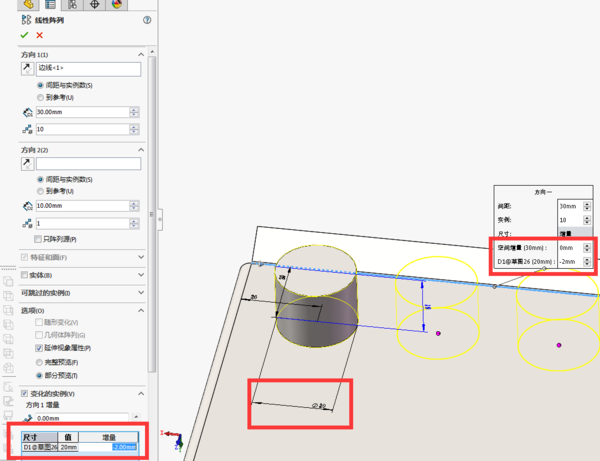Cancel the linear pattern with red X
Screen dimensions: 600x461
coord(39,35)
